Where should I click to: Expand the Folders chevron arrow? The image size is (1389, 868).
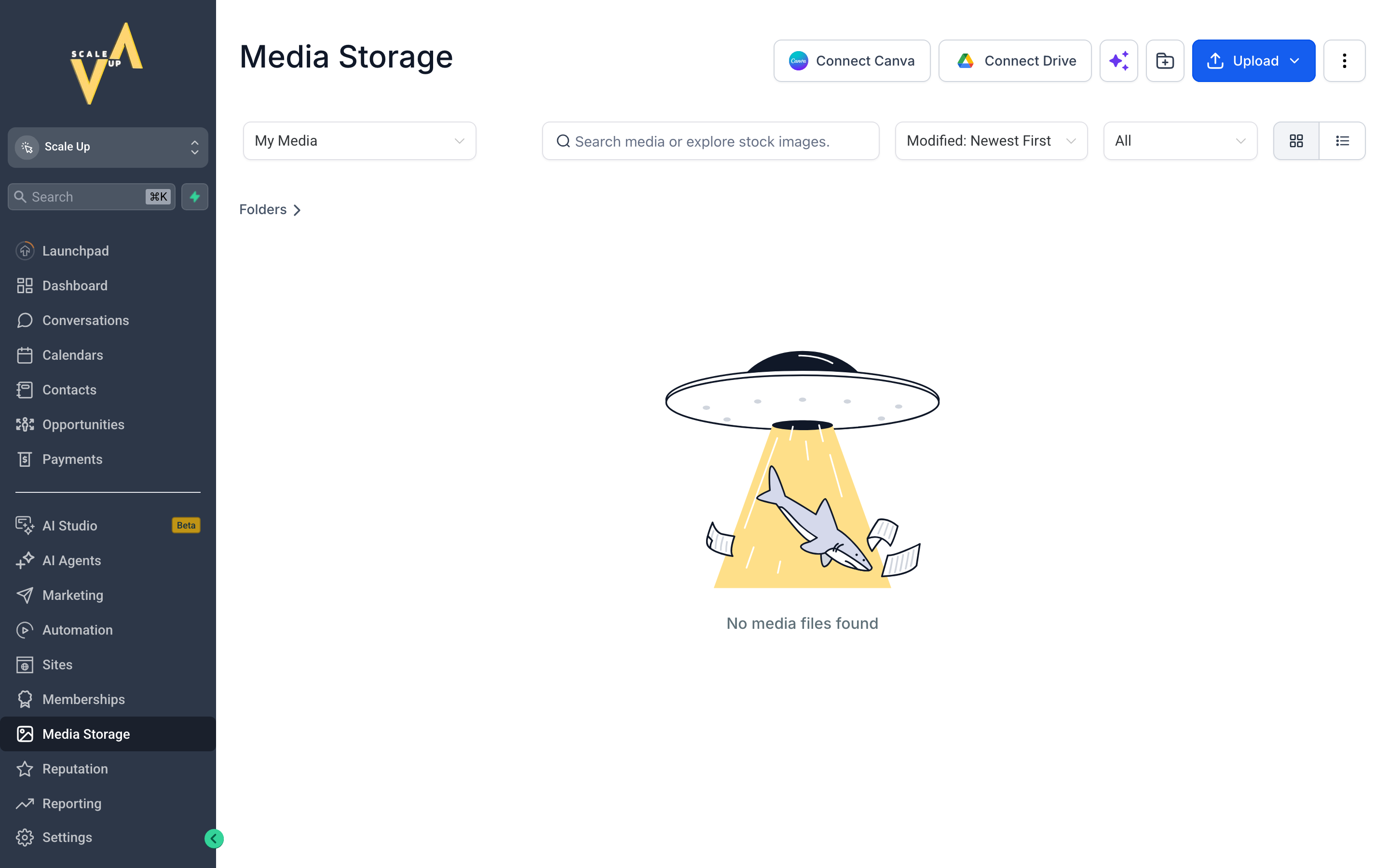[x=297, y=210]
